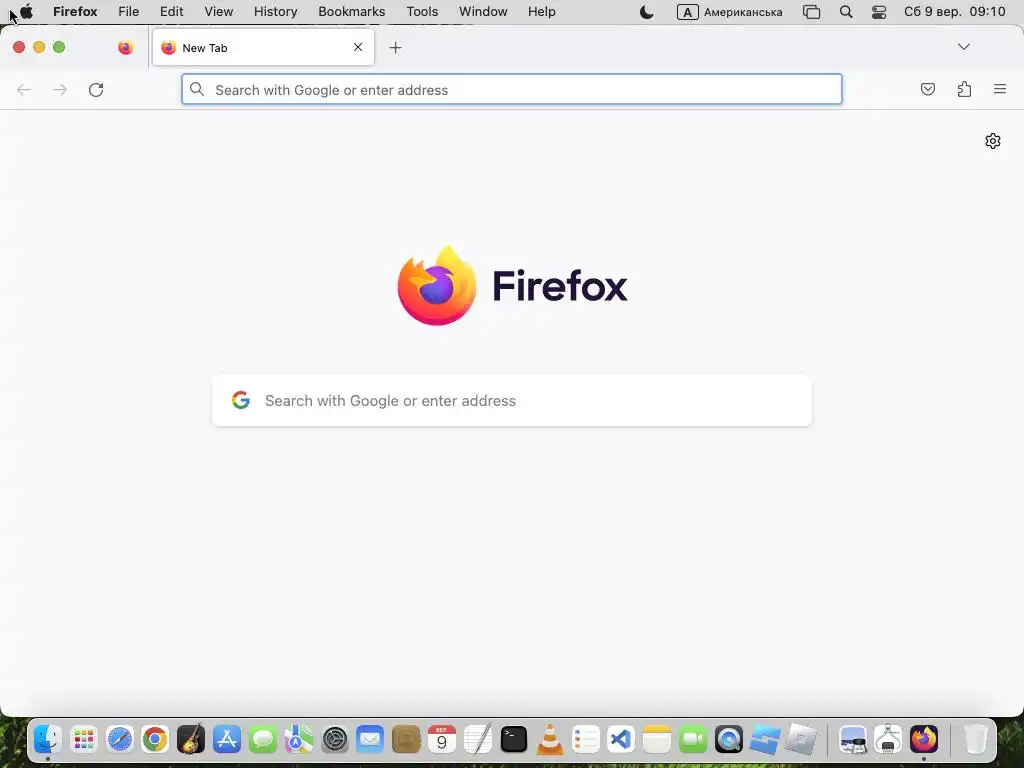This screenshot has width=1024, height=768.
Task: Click the date and time Сб 9 вер. 09:10
Action: tap(955, 12)
